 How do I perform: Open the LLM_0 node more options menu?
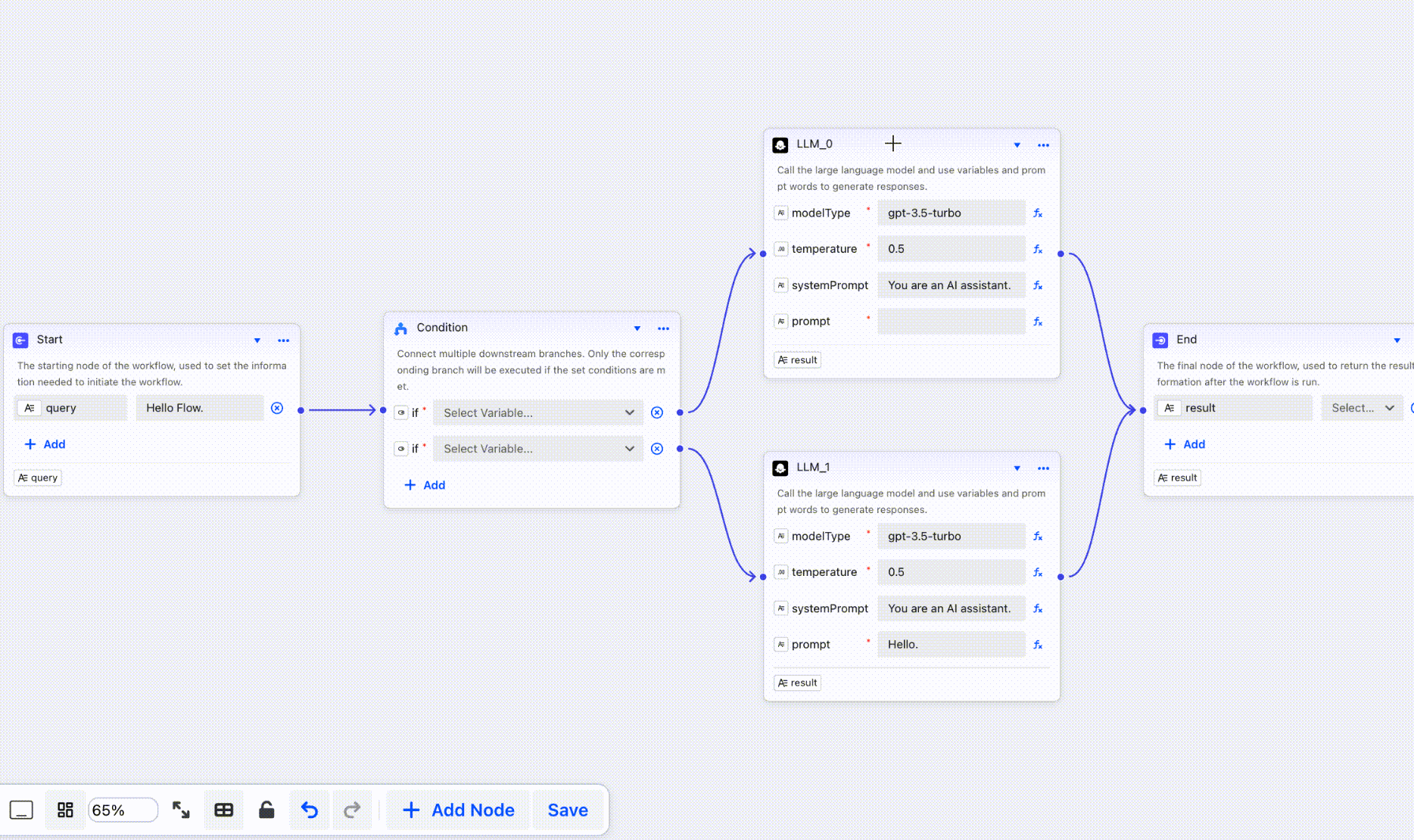(1043, 145)
